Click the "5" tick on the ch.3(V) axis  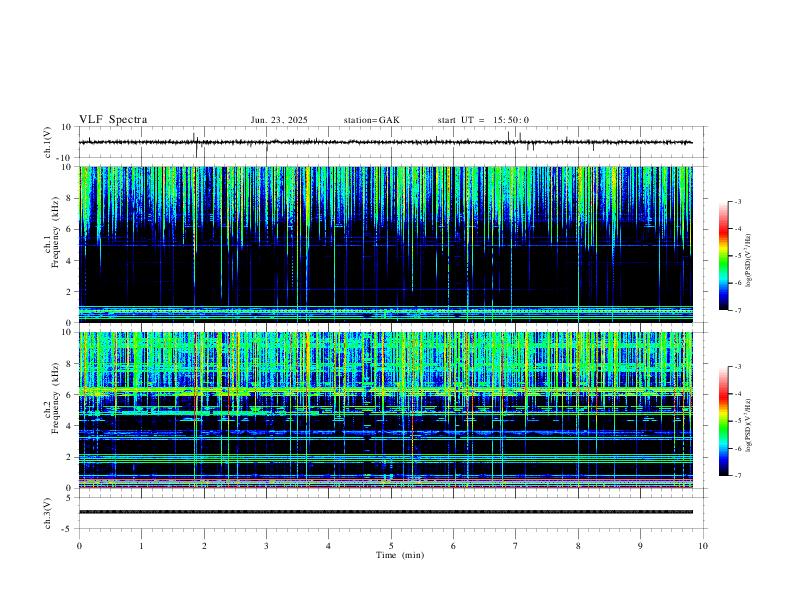point(69,497)
